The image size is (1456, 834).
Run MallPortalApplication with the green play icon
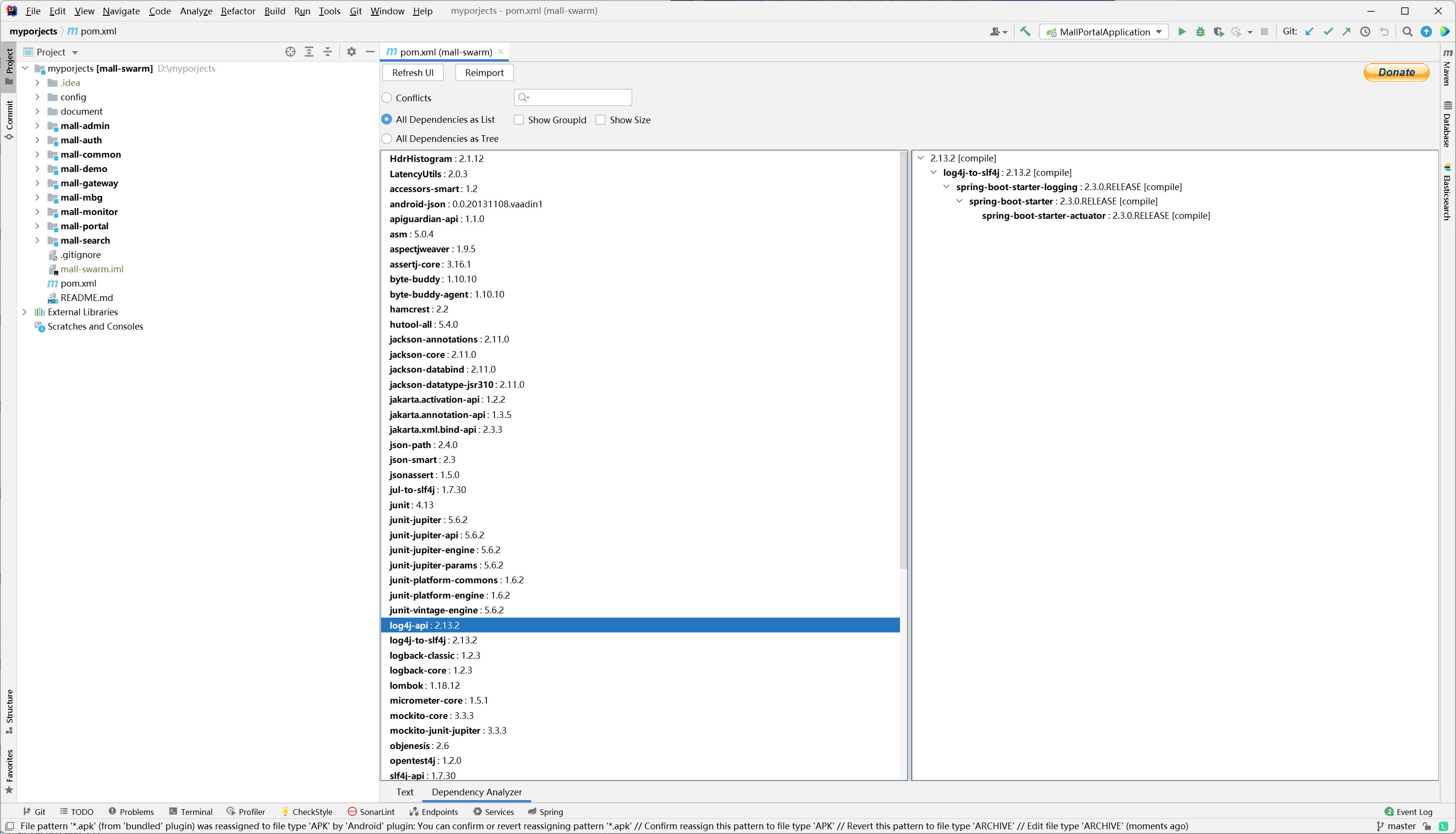pyautogui.click(x=1182, y=32)
